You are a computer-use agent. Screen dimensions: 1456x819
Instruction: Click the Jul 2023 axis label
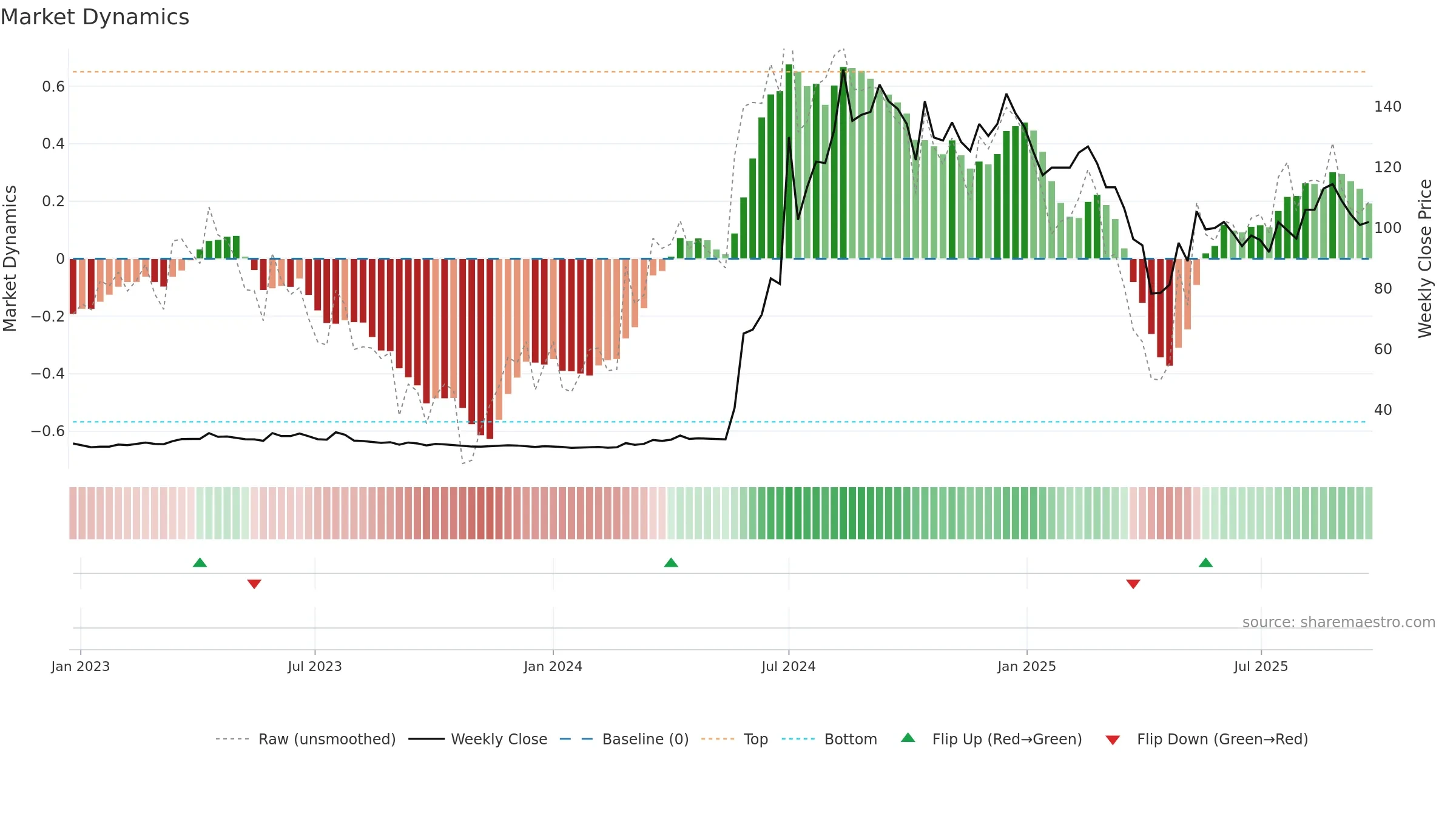(x=315, y=666)
